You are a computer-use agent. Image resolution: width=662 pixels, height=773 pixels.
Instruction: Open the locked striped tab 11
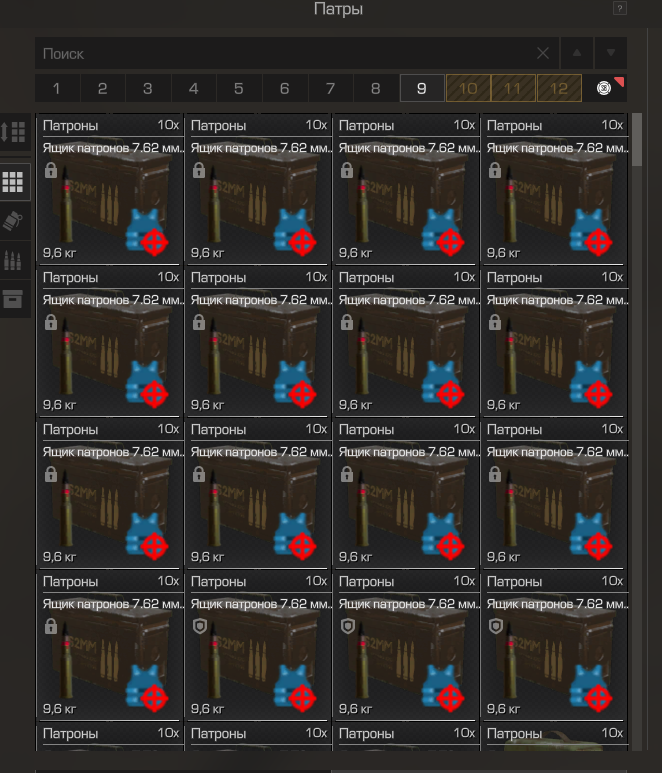[x=513, y=88]
